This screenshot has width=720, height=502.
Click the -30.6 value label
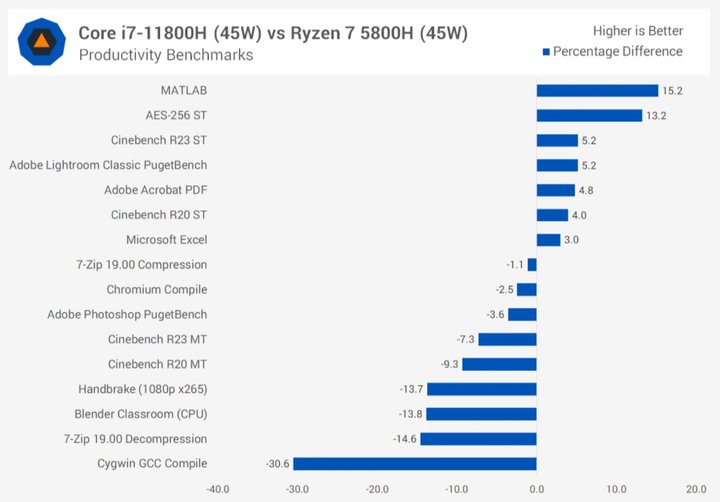click(x=277, y=464)
